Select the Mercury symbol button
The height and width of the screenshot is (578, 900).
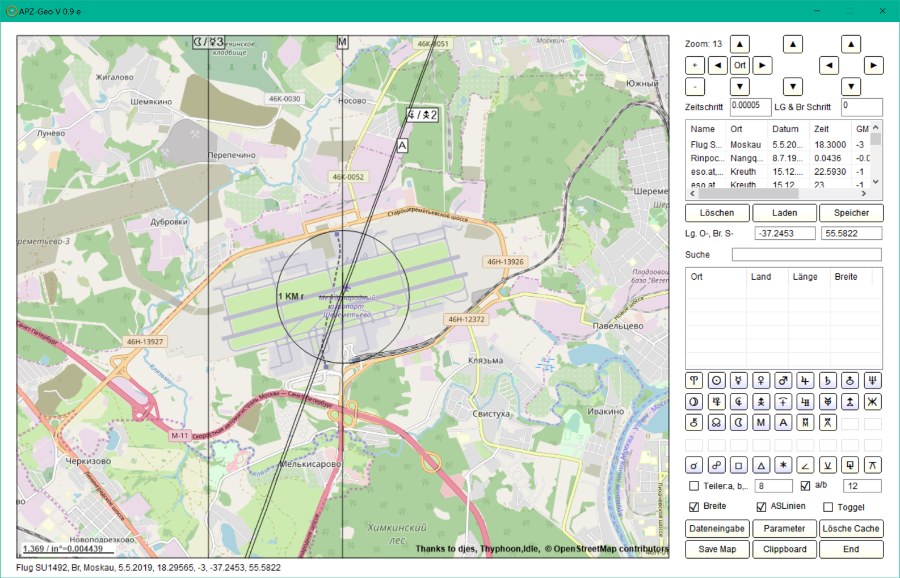739,381
